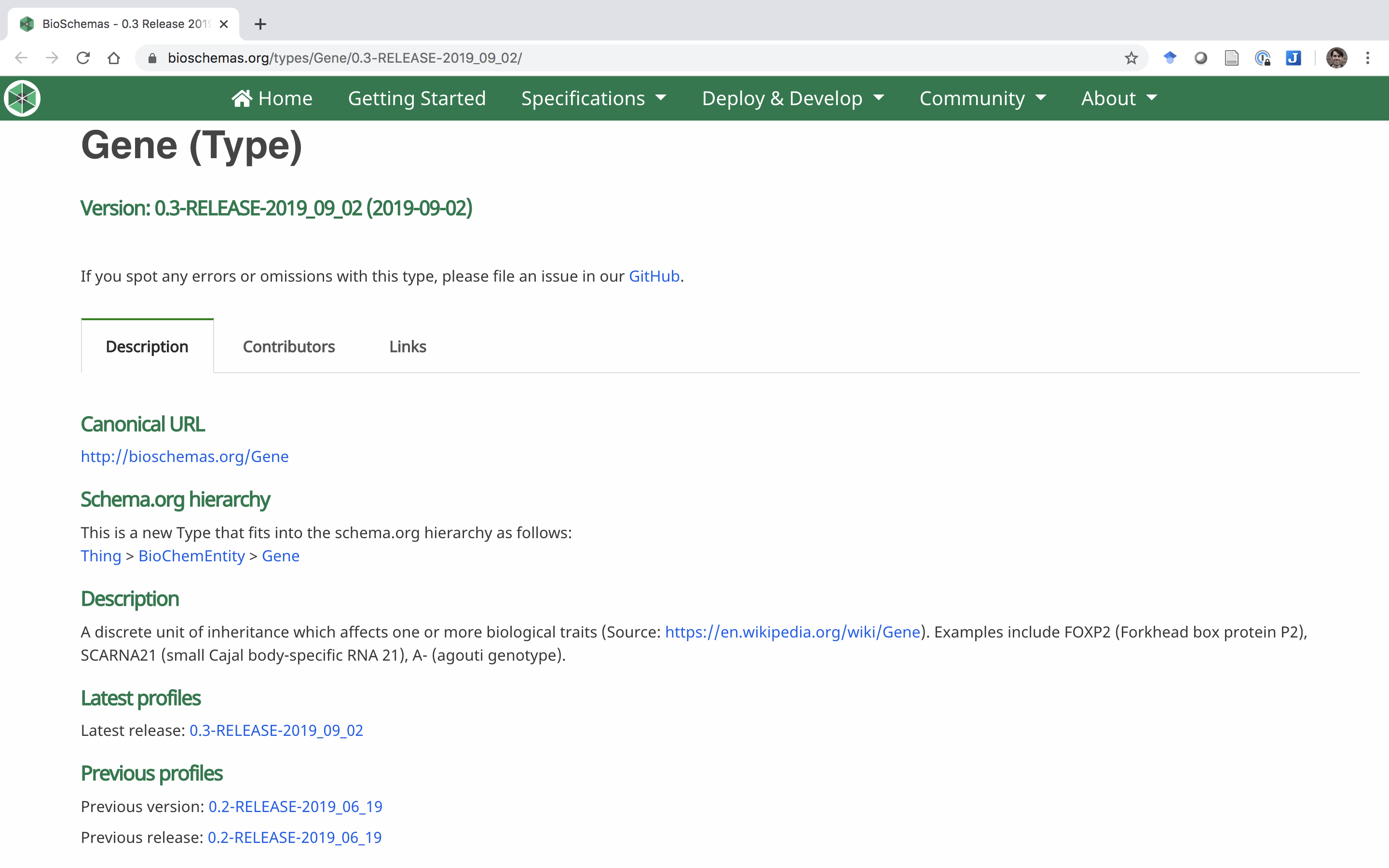Viewport: 1389px width, 868px height.
Task: Switch to the Contributors tab
Action: 289,346
